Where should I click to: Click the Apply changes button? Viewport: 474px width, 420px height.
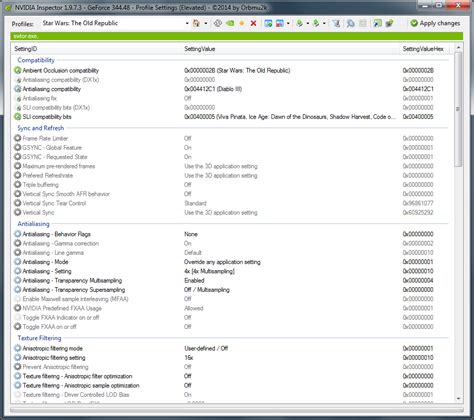coord(435,23)
